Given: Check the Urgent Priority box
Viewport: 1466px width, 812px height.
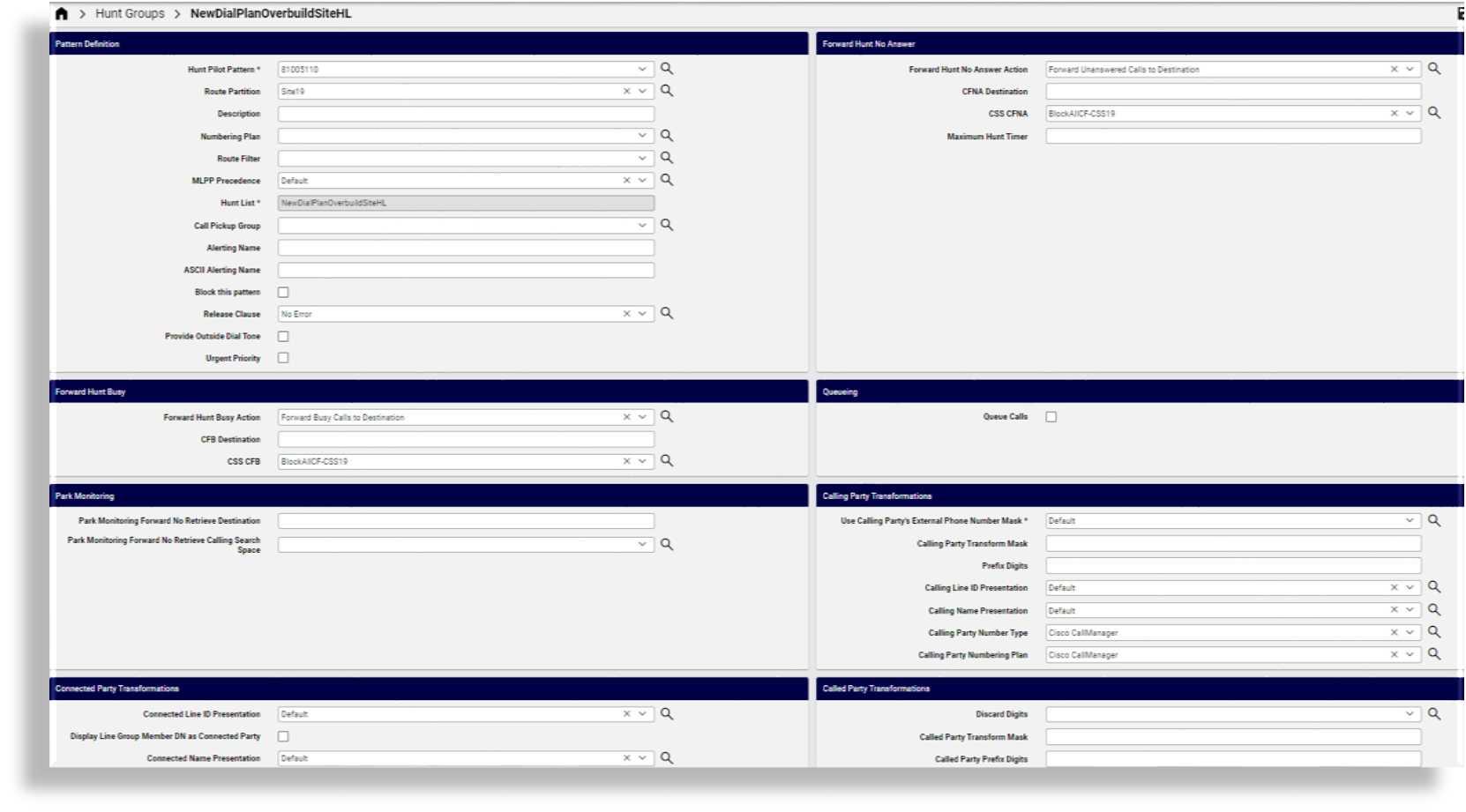Looking at the screenshot, I should click(283, 358).
